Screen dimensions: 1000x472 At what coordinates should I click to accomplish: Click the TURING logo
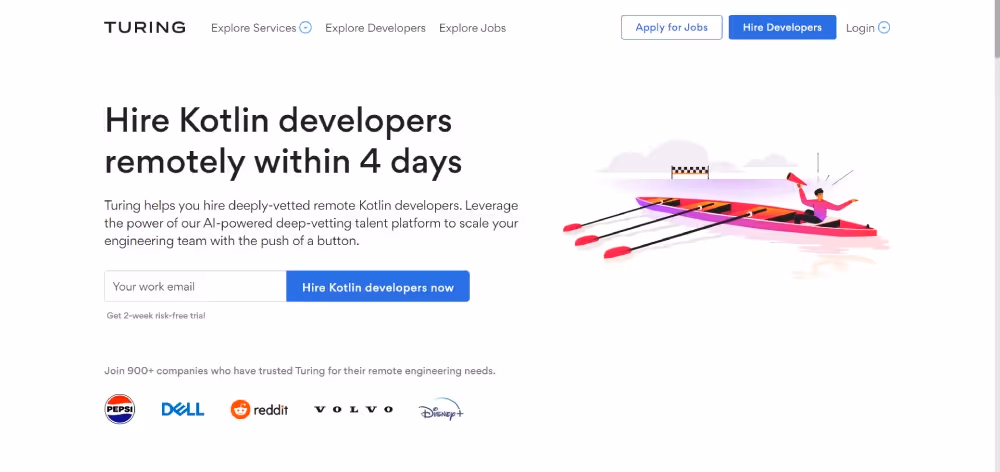[145, 27]
